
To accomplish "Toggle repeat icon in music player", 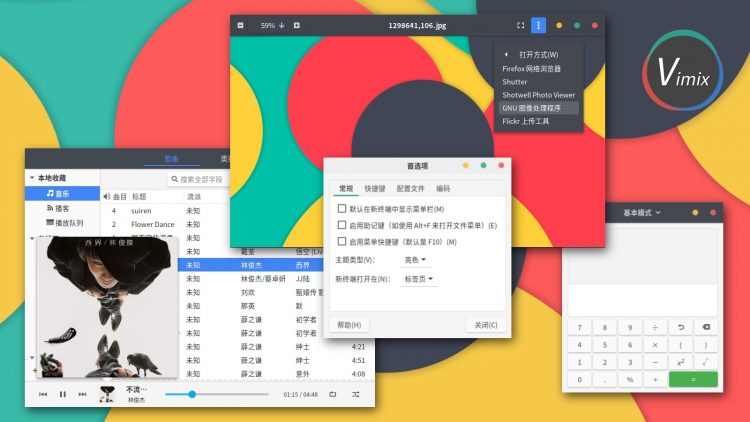I will pyautogui.click(x=333, y=394).
